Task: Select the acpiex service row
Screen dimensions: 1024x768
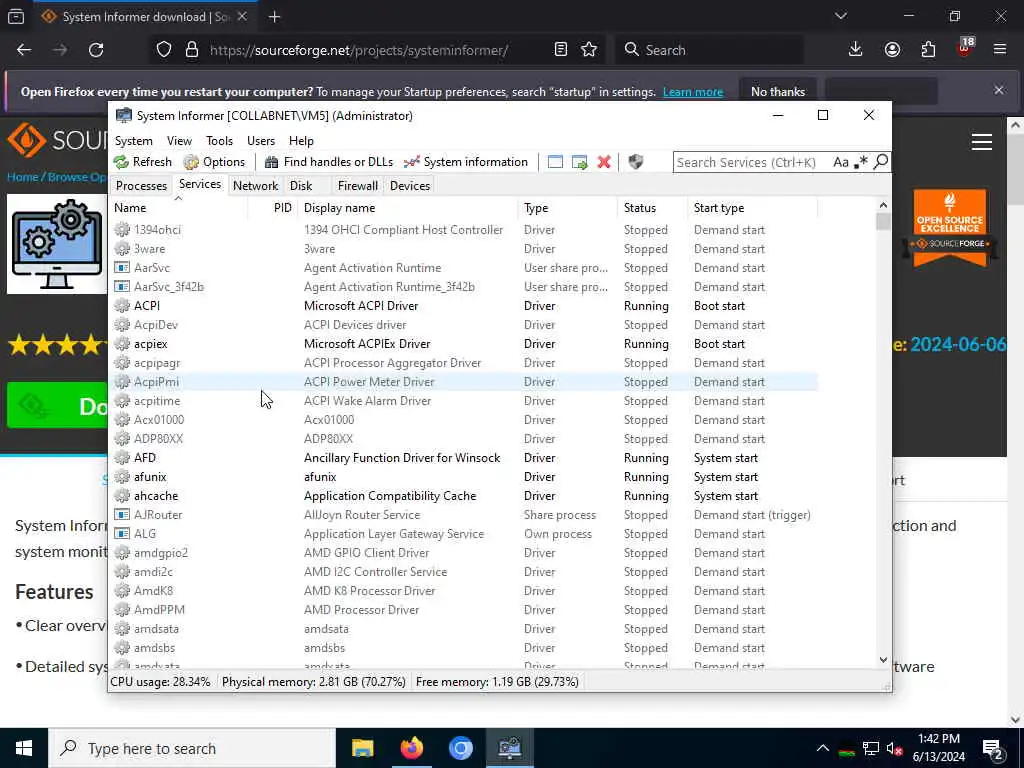Action: [464, 344]
